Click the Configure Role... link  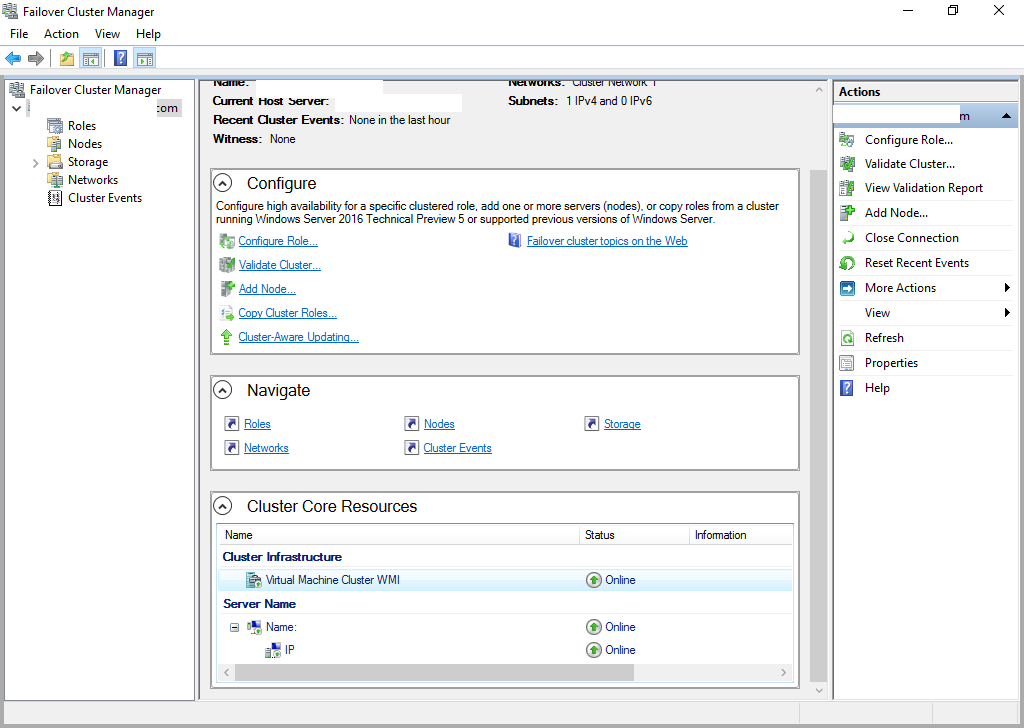278,241
